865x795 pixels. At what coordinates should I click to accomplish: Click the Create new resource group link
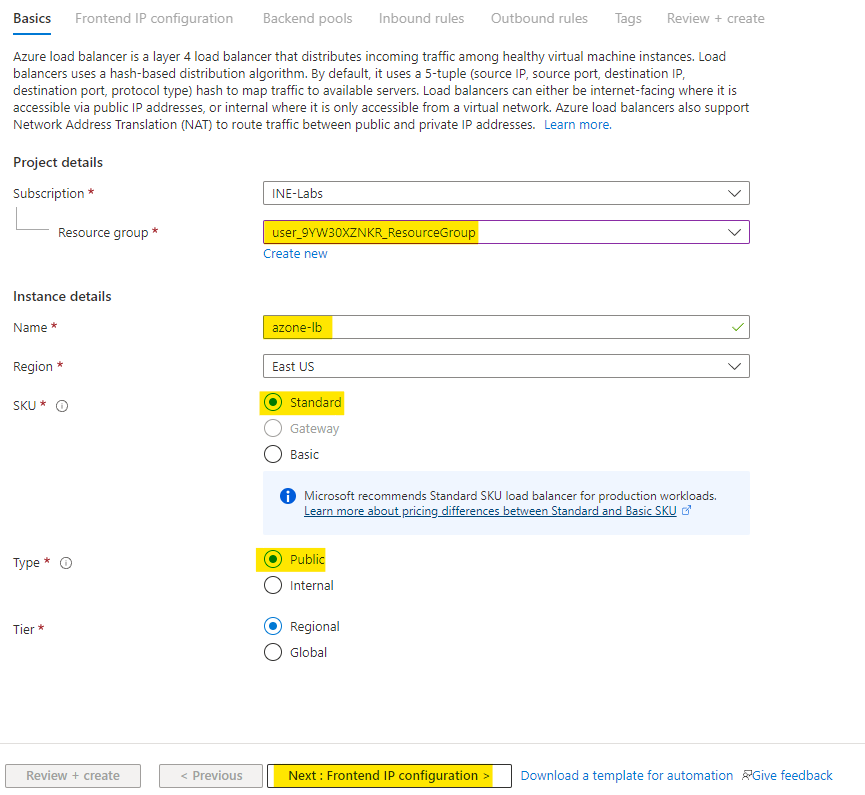tap(295, 254)
